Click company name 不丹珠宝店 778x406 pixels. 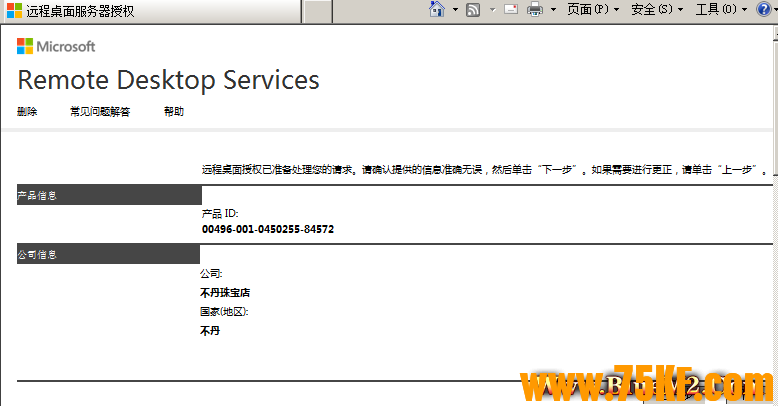pos(225,293)
